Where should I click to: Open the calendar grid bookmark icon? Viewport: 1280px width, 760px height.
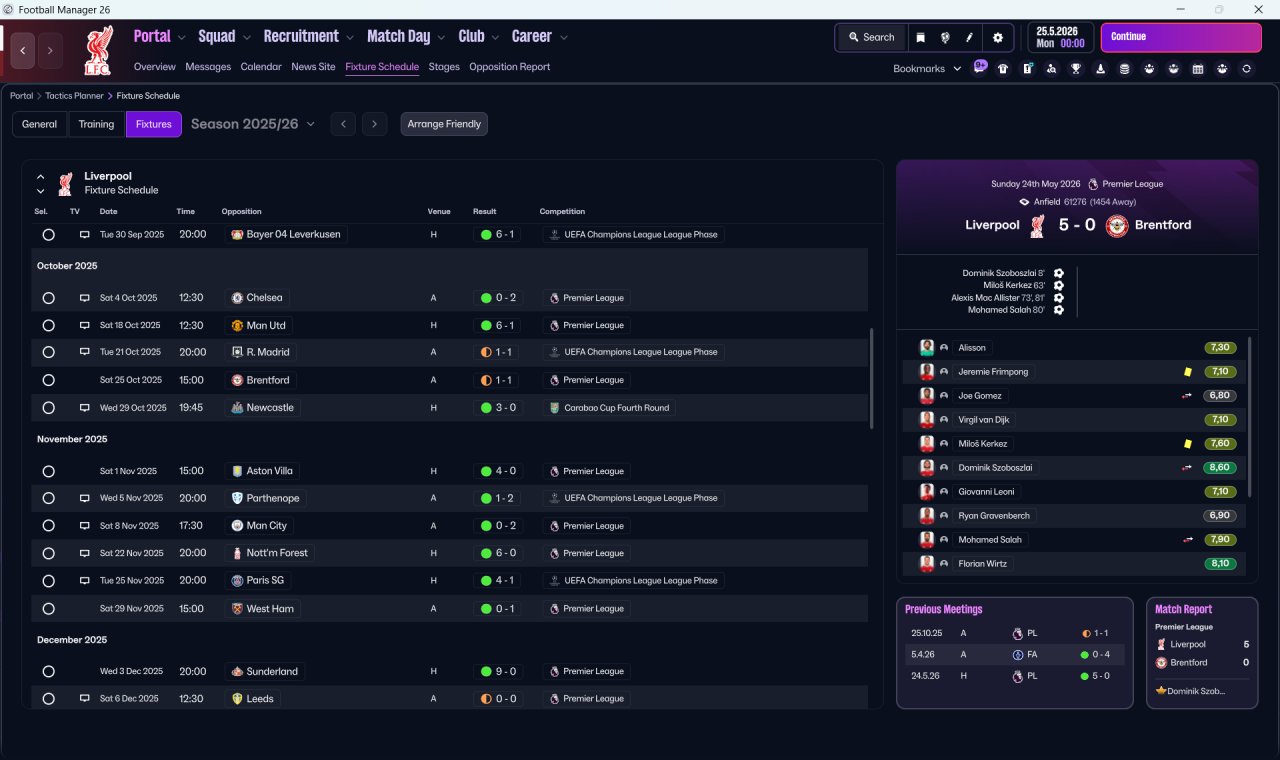tap(1198, 69)
